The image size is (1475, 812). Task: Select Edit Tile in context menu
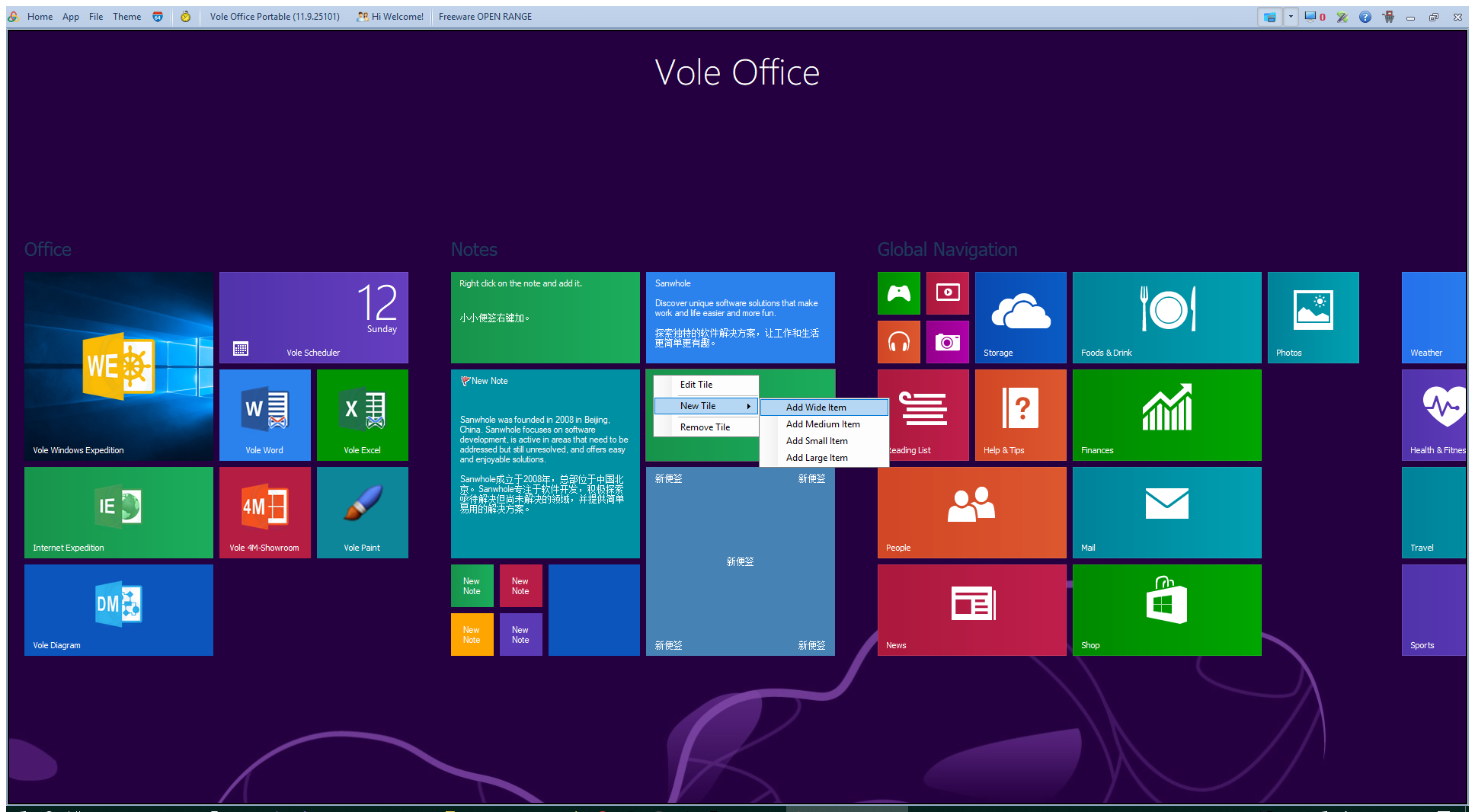click(x=696, y=385)
